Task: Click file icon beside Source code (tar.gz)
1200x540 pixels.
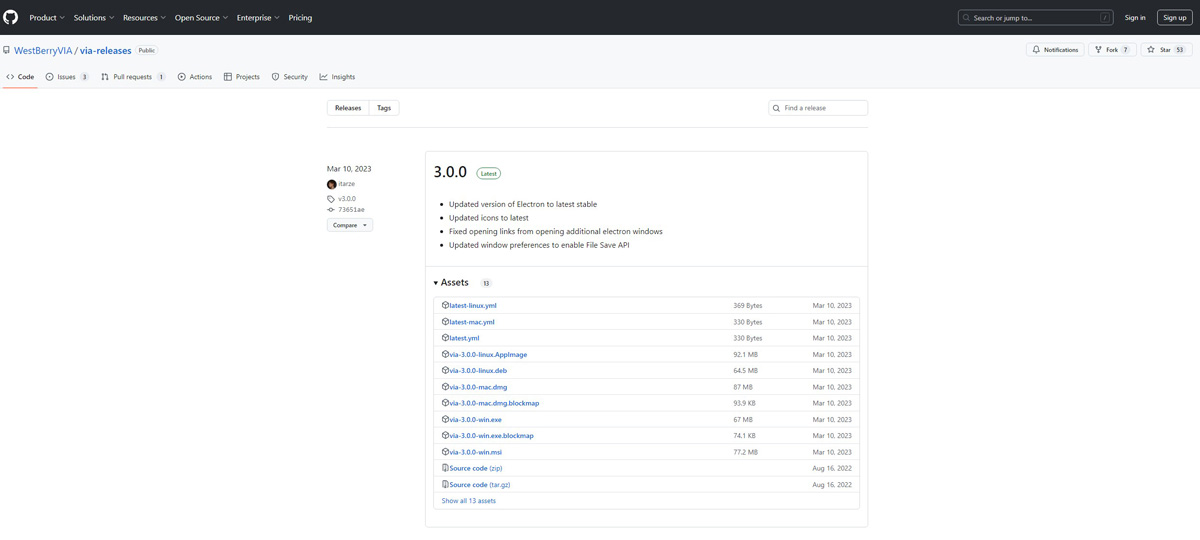Action: pos(446,484)
